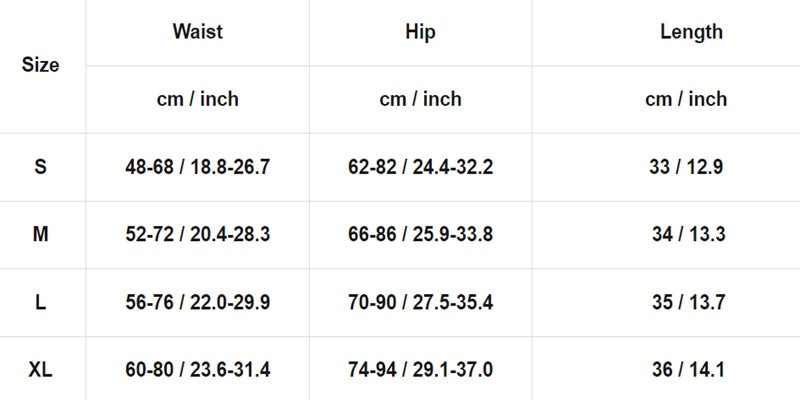This screenshot has width=800, height=400.
Task: Select the M size row label
Action: [x=41, y=235]
